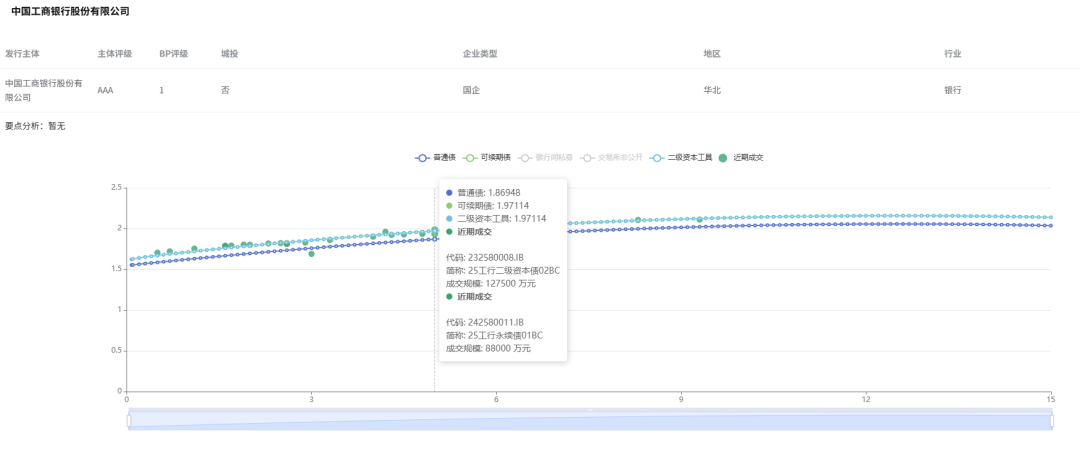Click the 发行主体 column header
Viewport: 1080px width, 462px height.
pos(23,54)
